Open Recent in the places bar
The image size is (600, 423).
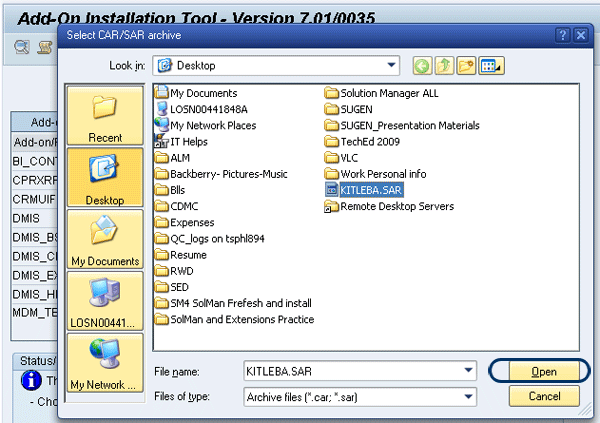click(104, 116)
